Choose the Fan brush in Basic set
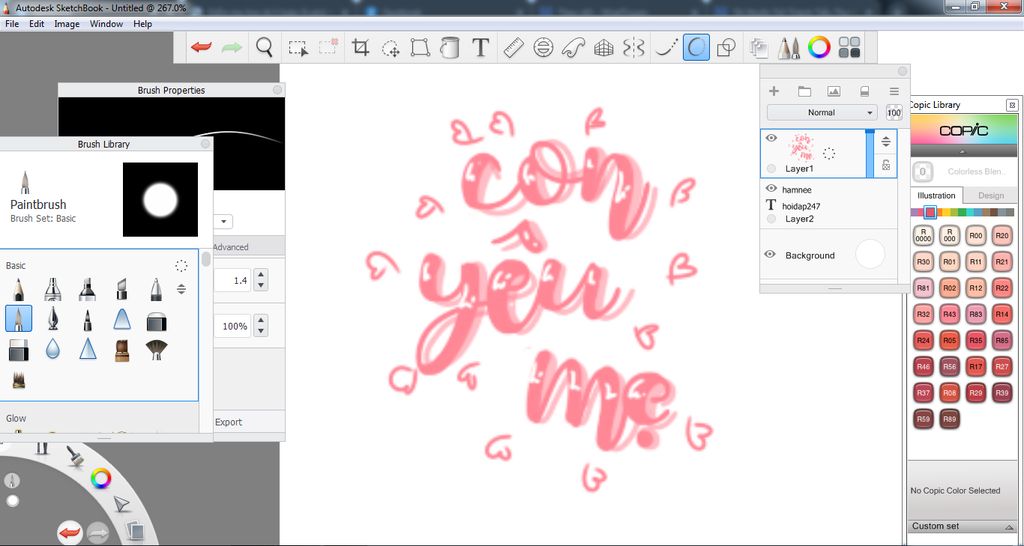The height and width of the screenshot is (546, 1024). 156,350
